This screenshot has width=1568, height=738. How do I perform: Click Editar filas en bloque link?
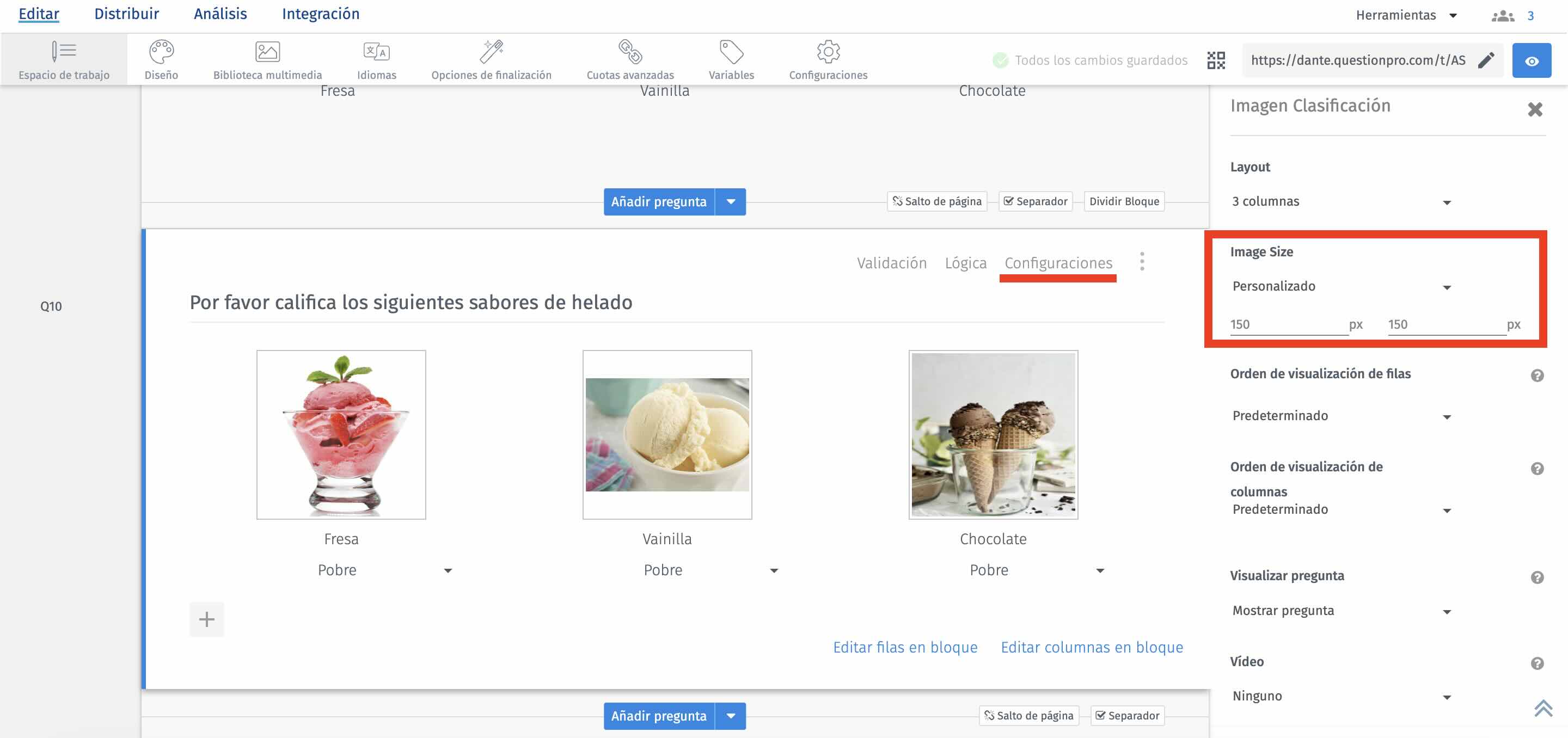(x=905, y=647)
